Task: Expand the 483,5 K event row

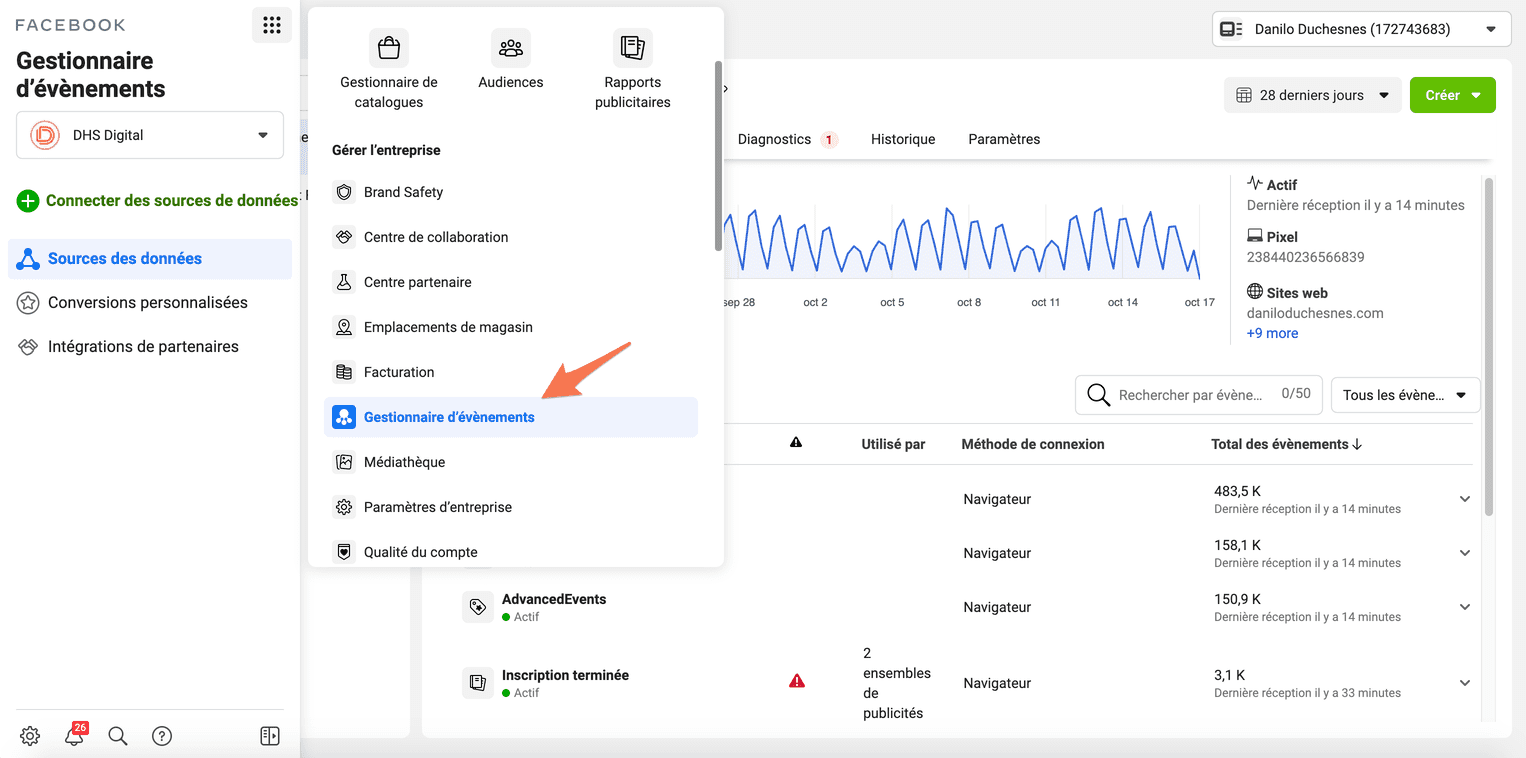Action: click(x=1465, y=499)
